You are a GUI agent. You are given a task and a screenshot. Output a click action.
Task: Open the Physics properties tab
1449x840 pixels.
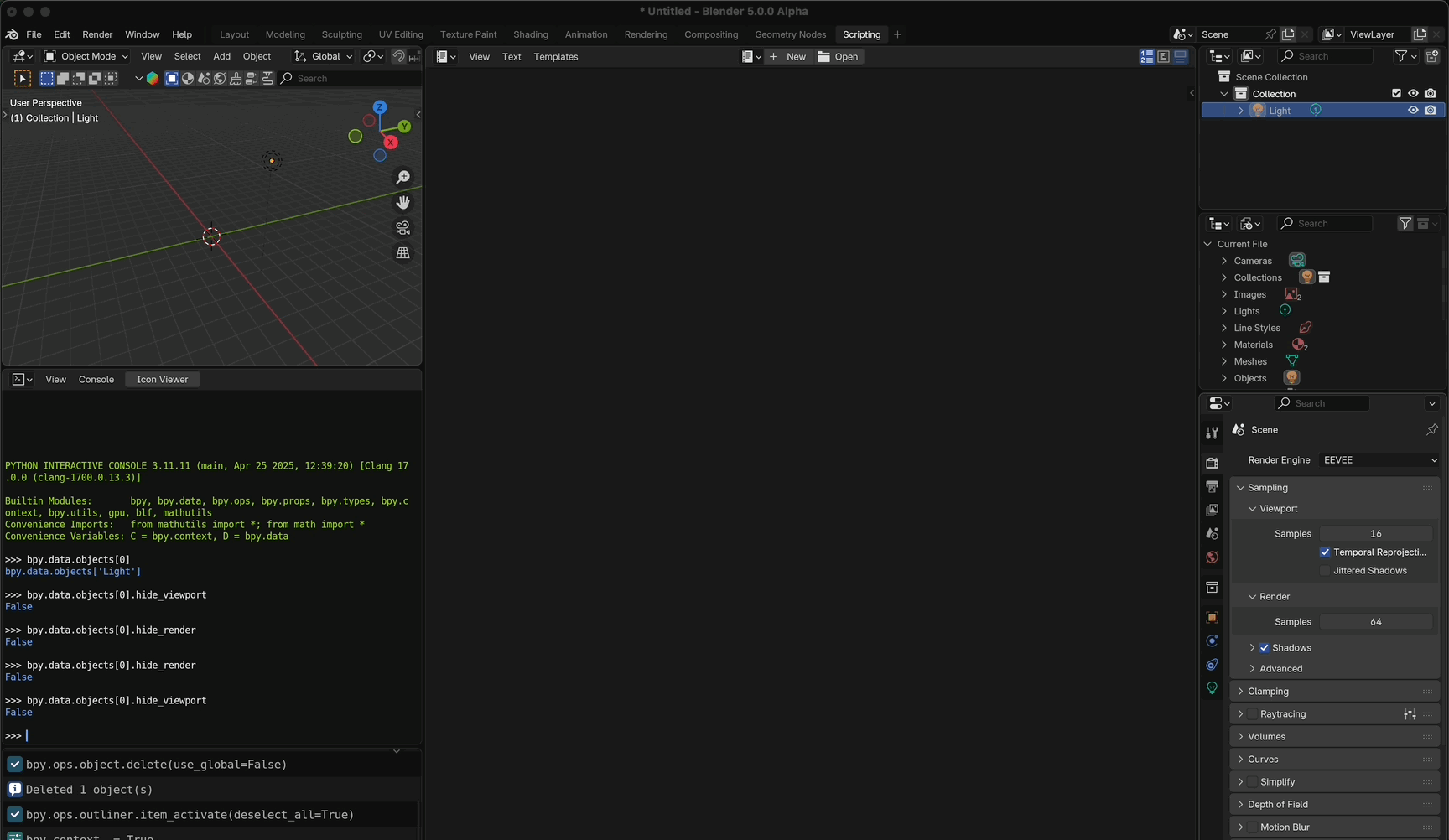(1212, 640)
